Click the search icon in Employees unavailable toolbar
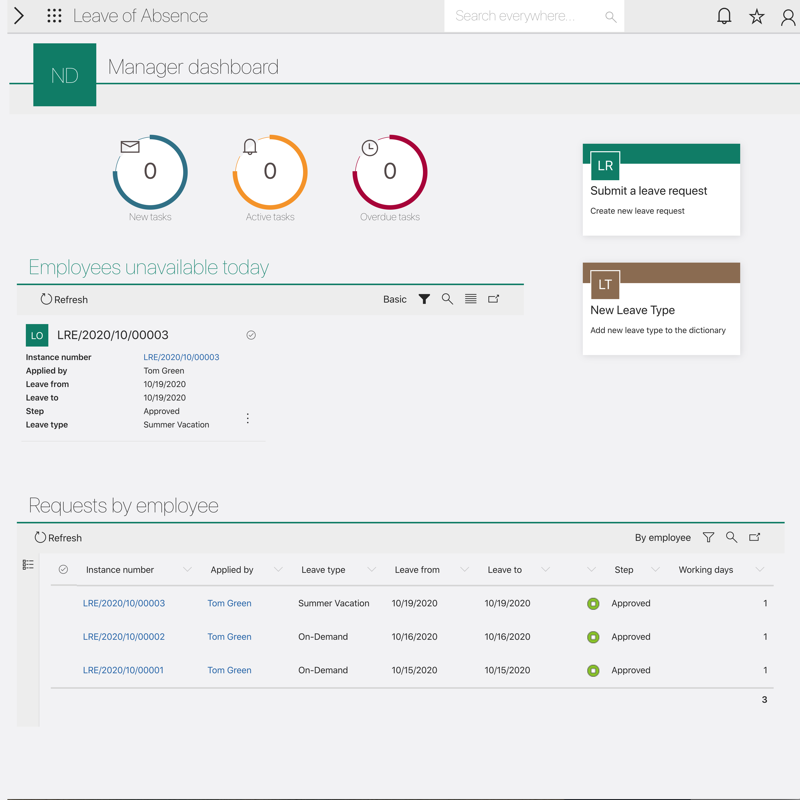Viewport: 800px width, 800px height. click(x=447, y=299)
